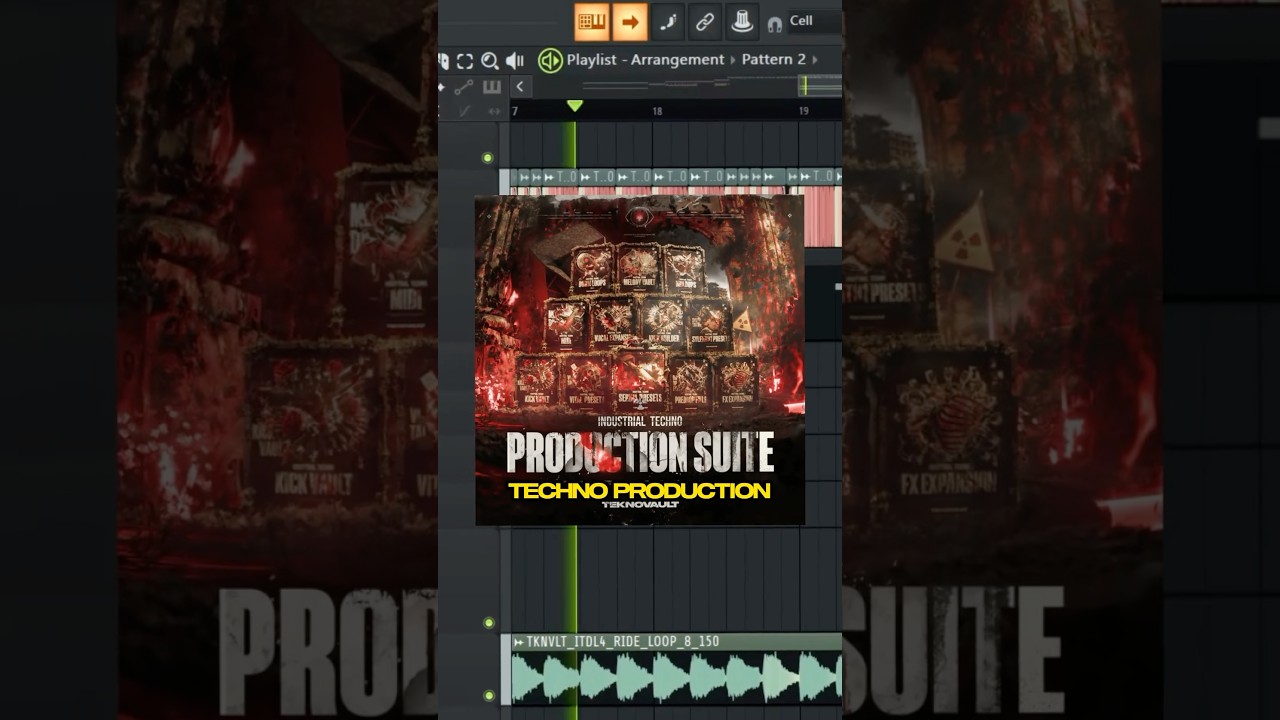Select the magnifier zoom tool
1280x720 pixels.
[490, 61]
